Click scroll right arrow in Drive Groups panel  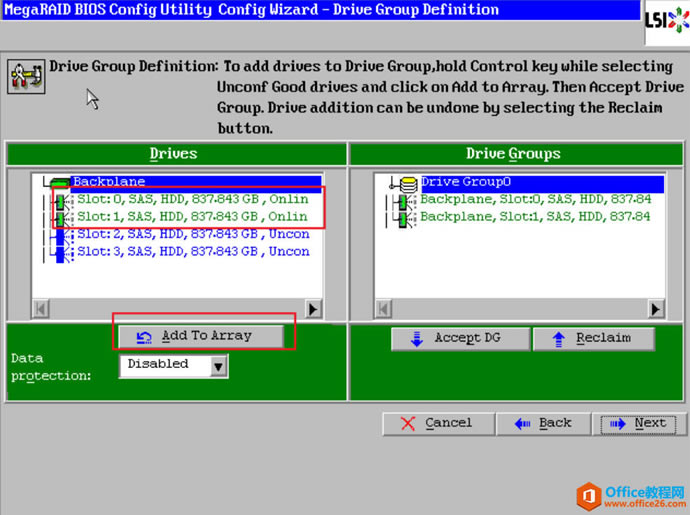655,309
